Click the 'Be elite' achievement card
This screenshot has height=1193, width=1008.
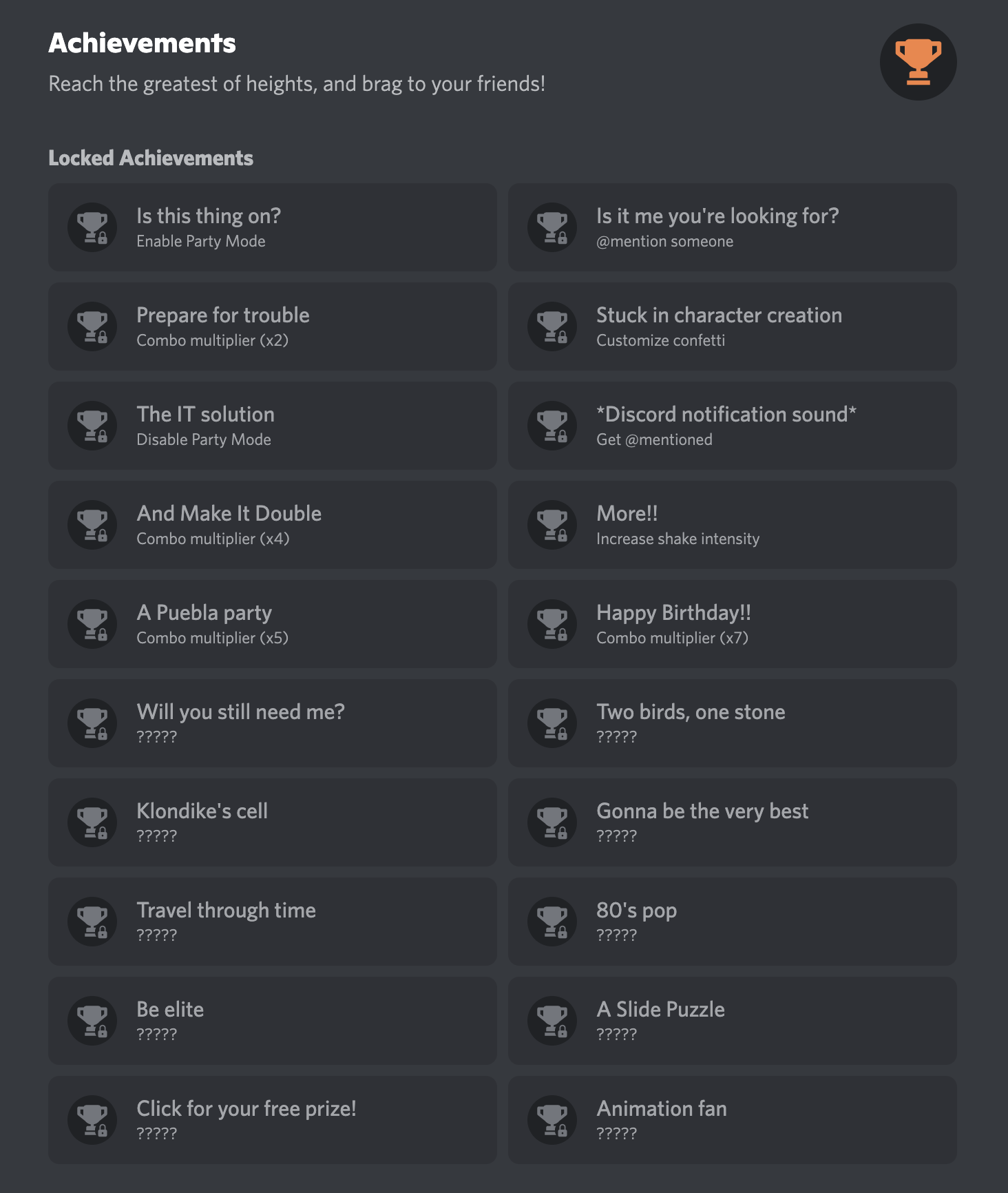coord(272,1021)
